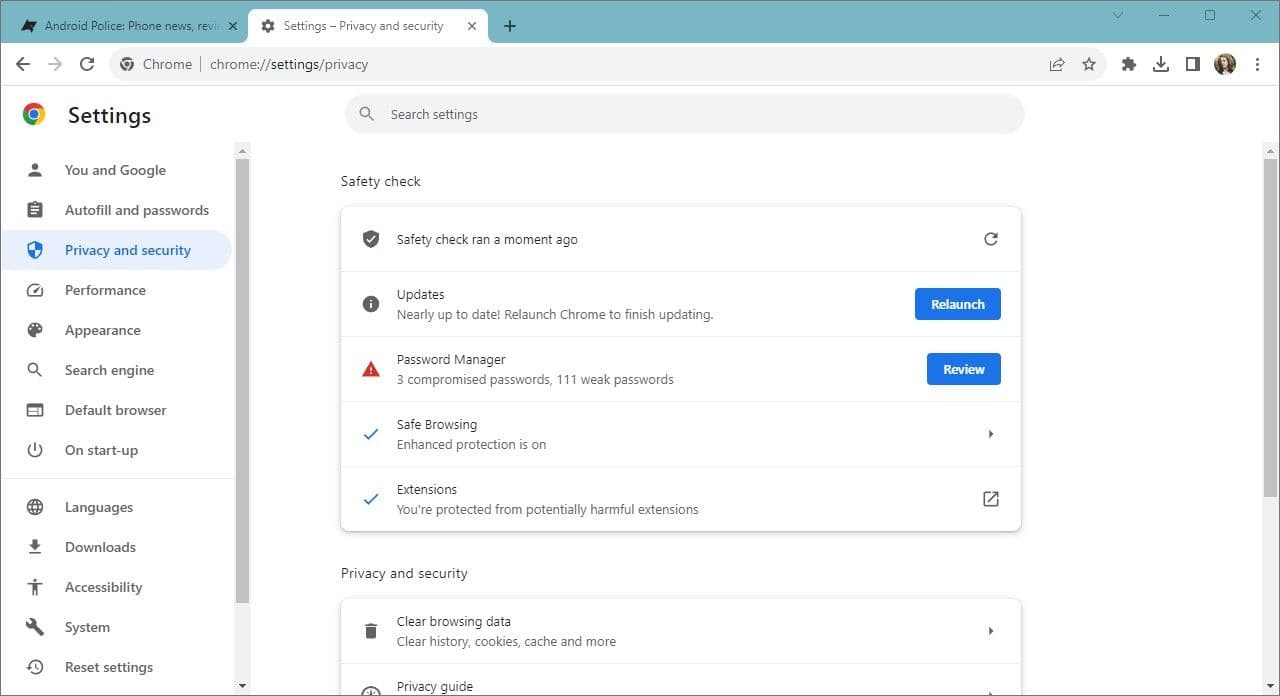
Task: Expand the Safe Browsing row arrow
Action: coord(990,434)
